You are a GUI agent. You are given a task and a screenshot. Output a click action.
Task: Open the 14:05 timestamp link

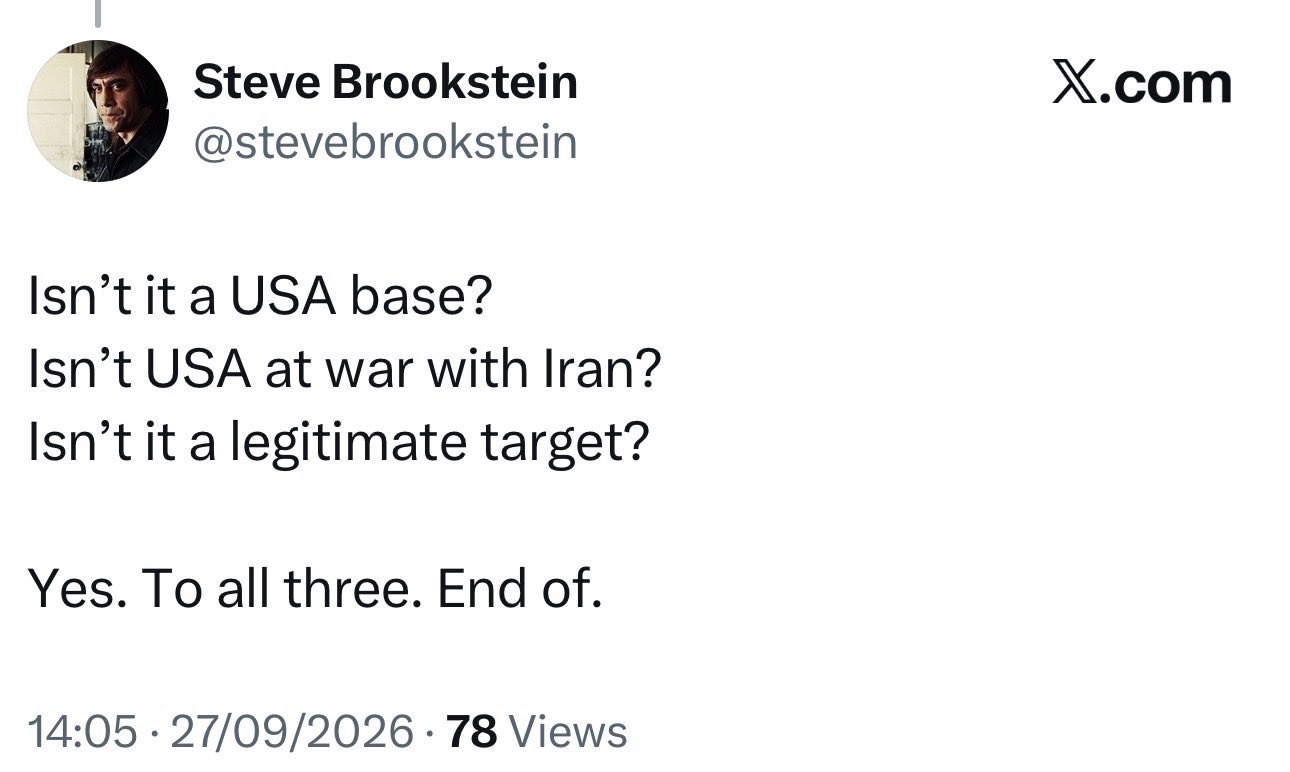(83, 732)
